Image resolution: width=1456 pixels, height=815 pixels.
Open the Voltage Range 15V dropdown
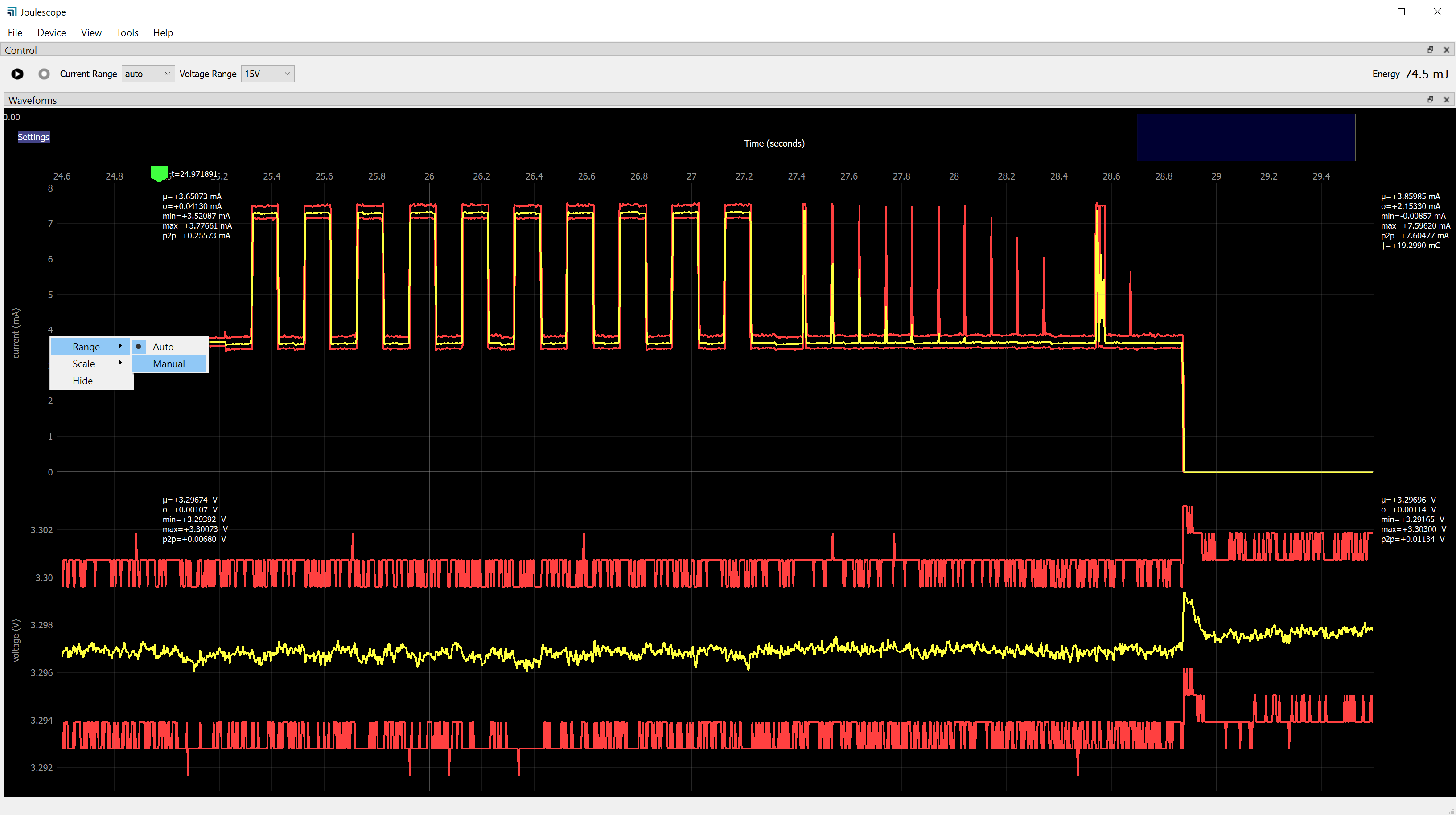point(268,74)
